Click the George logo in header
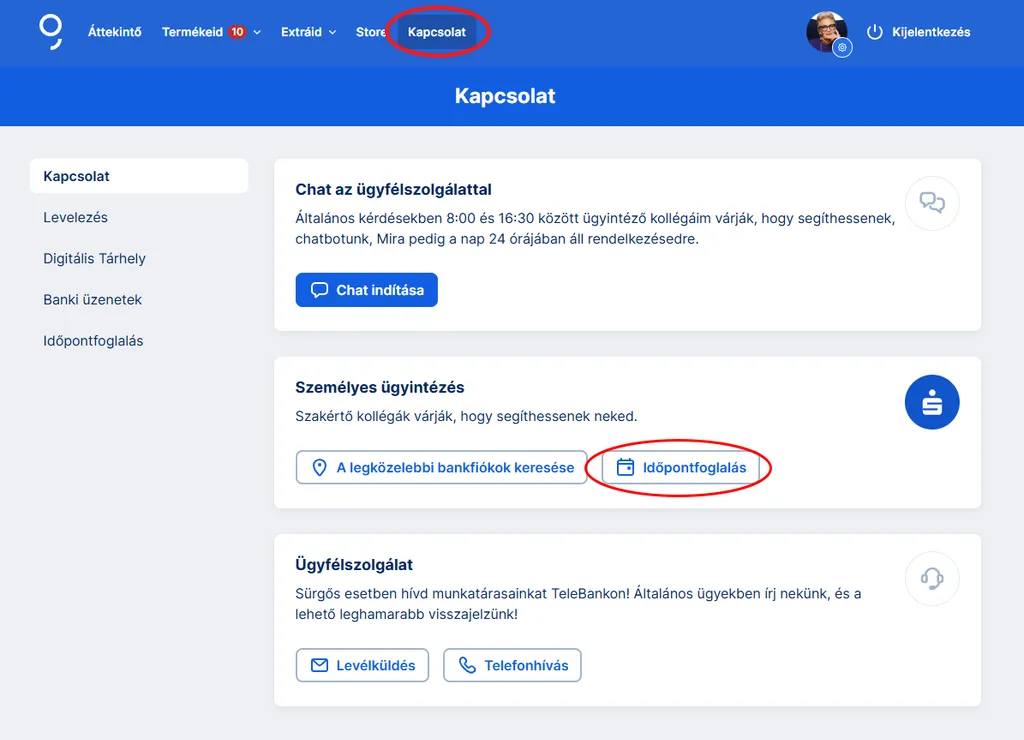 (x=50, y=32)
